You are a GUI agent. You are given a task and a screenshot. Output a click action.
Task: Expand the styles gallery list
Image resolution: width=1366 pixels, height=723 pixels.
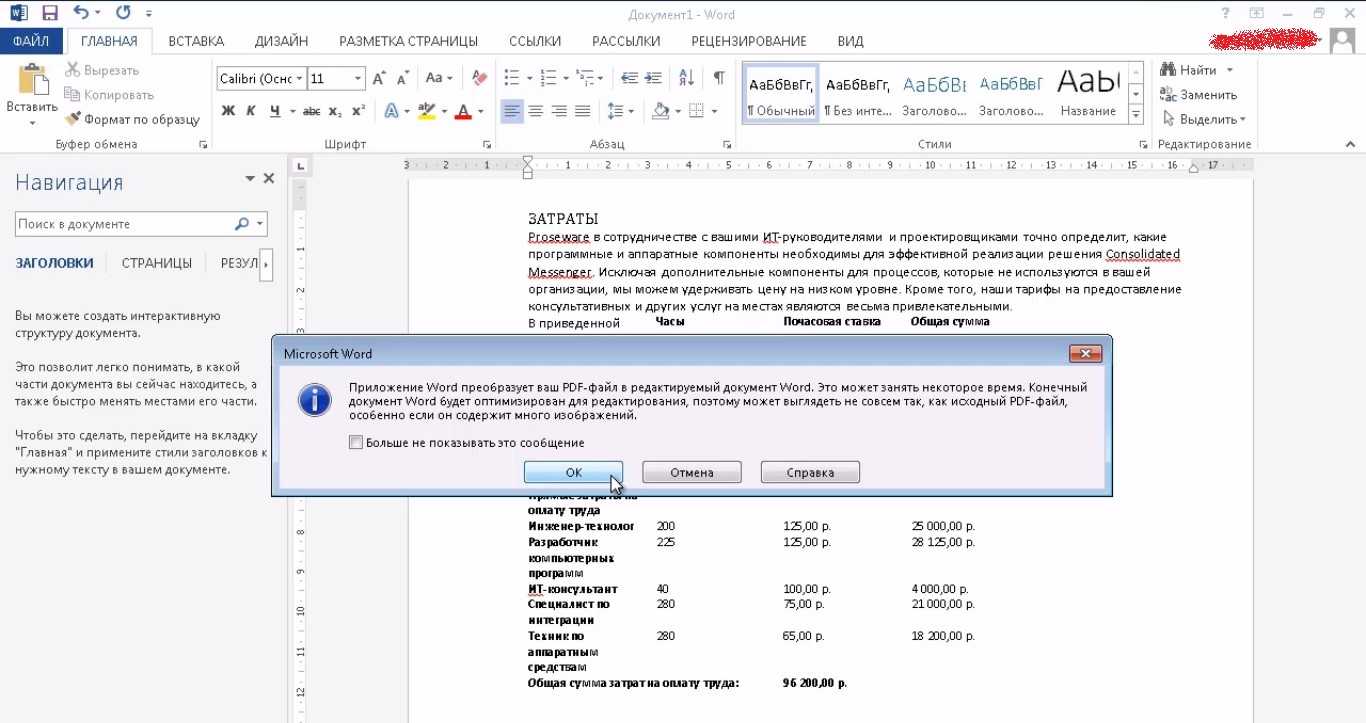[x=1136, y=116]
